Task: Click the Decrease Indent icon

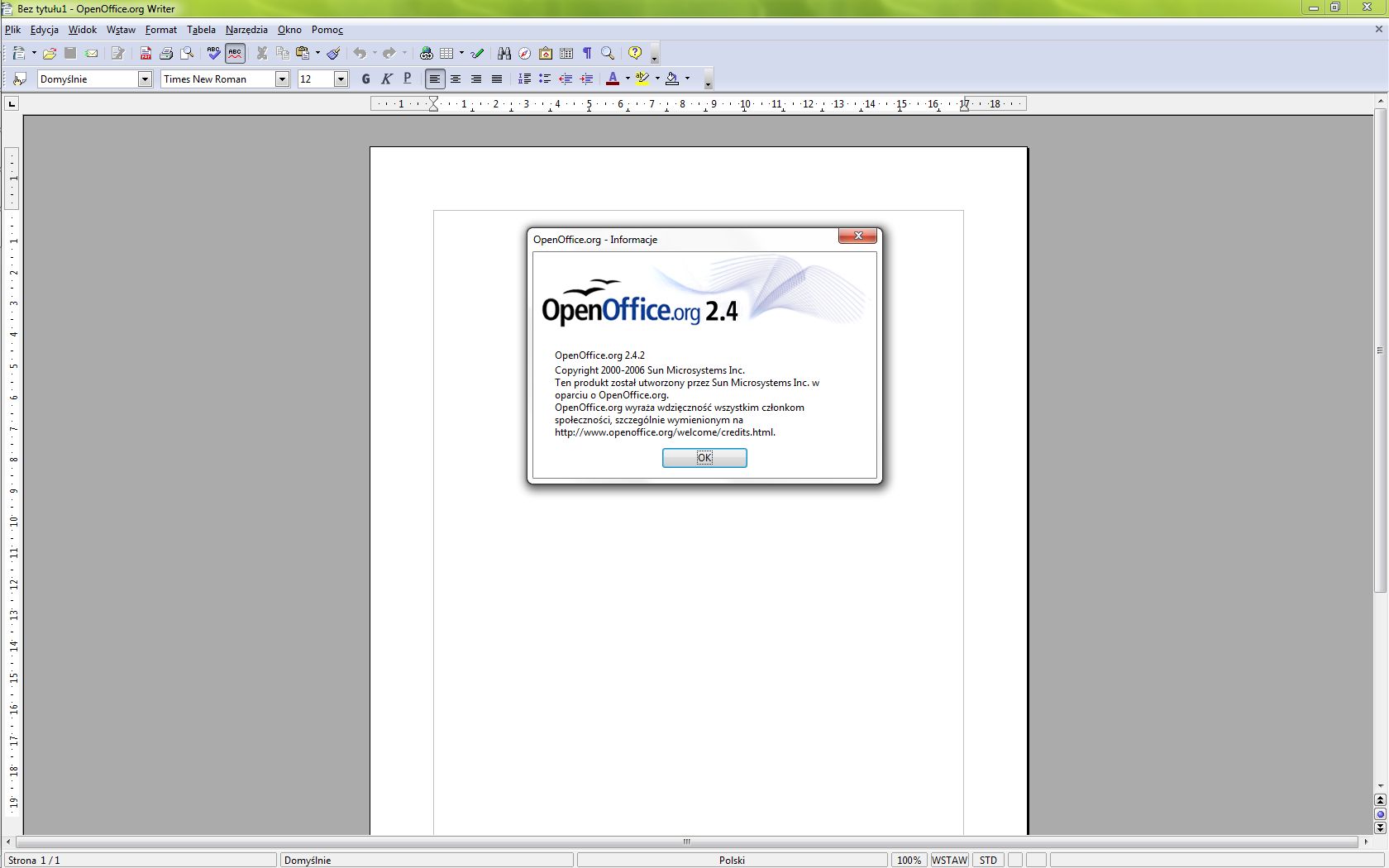Action: [566, 79]
